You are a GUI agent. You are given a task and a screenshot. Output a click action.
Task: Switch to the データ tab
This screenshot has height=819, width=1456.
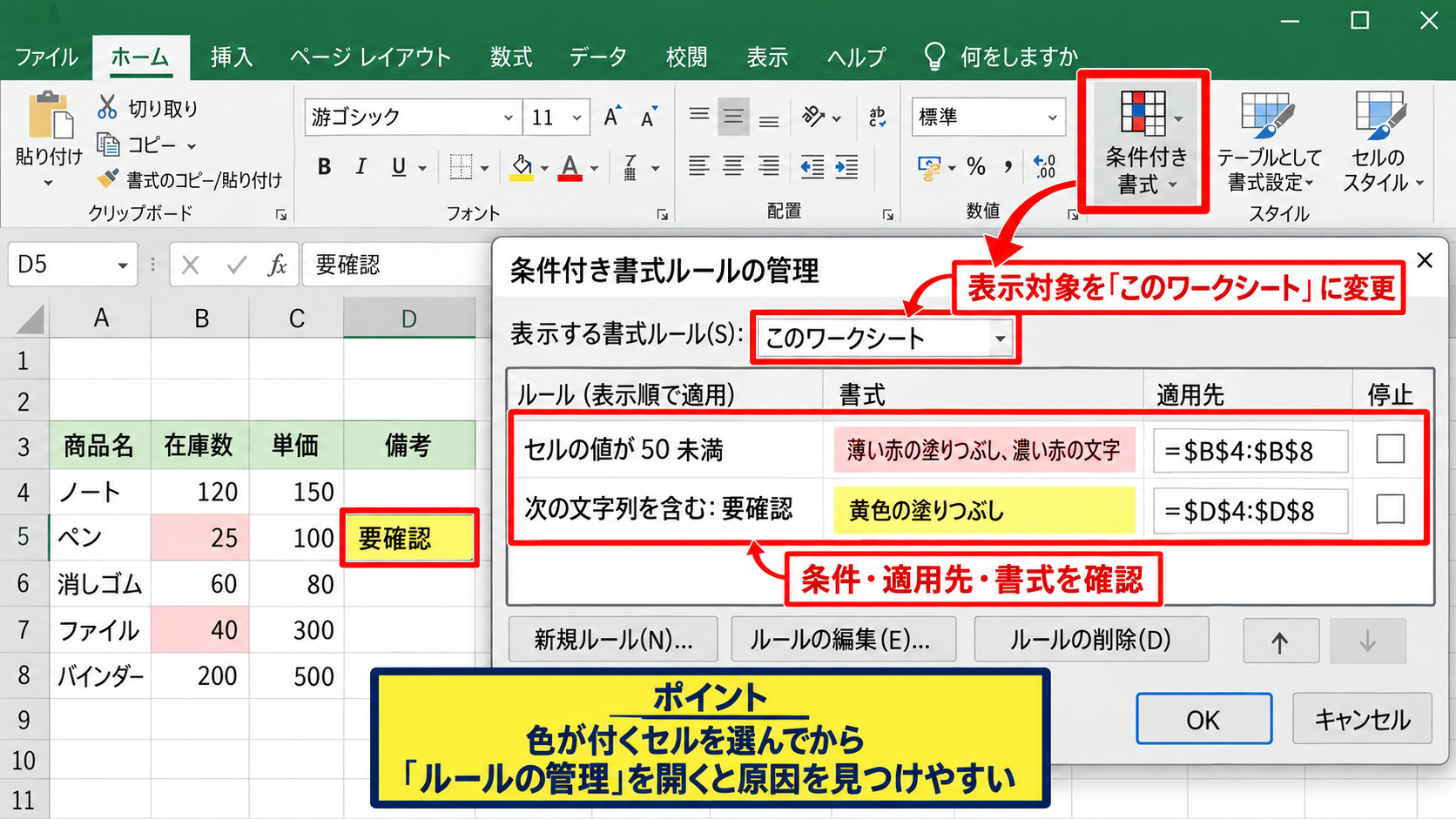point(597,57)
